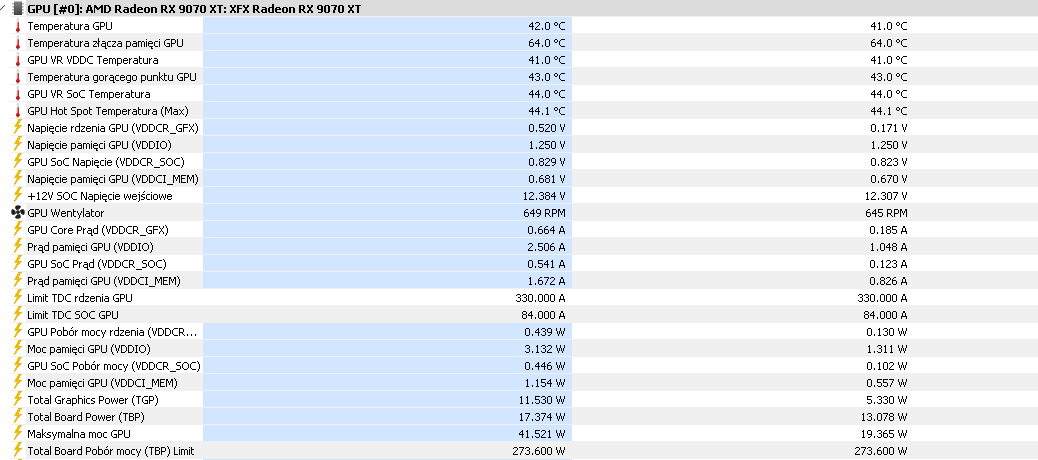Click thermometer icon beside GPU VR VDDC Temperatura
The height and width of the screenshot is (460, 1038).
click(x=17, y=60)
